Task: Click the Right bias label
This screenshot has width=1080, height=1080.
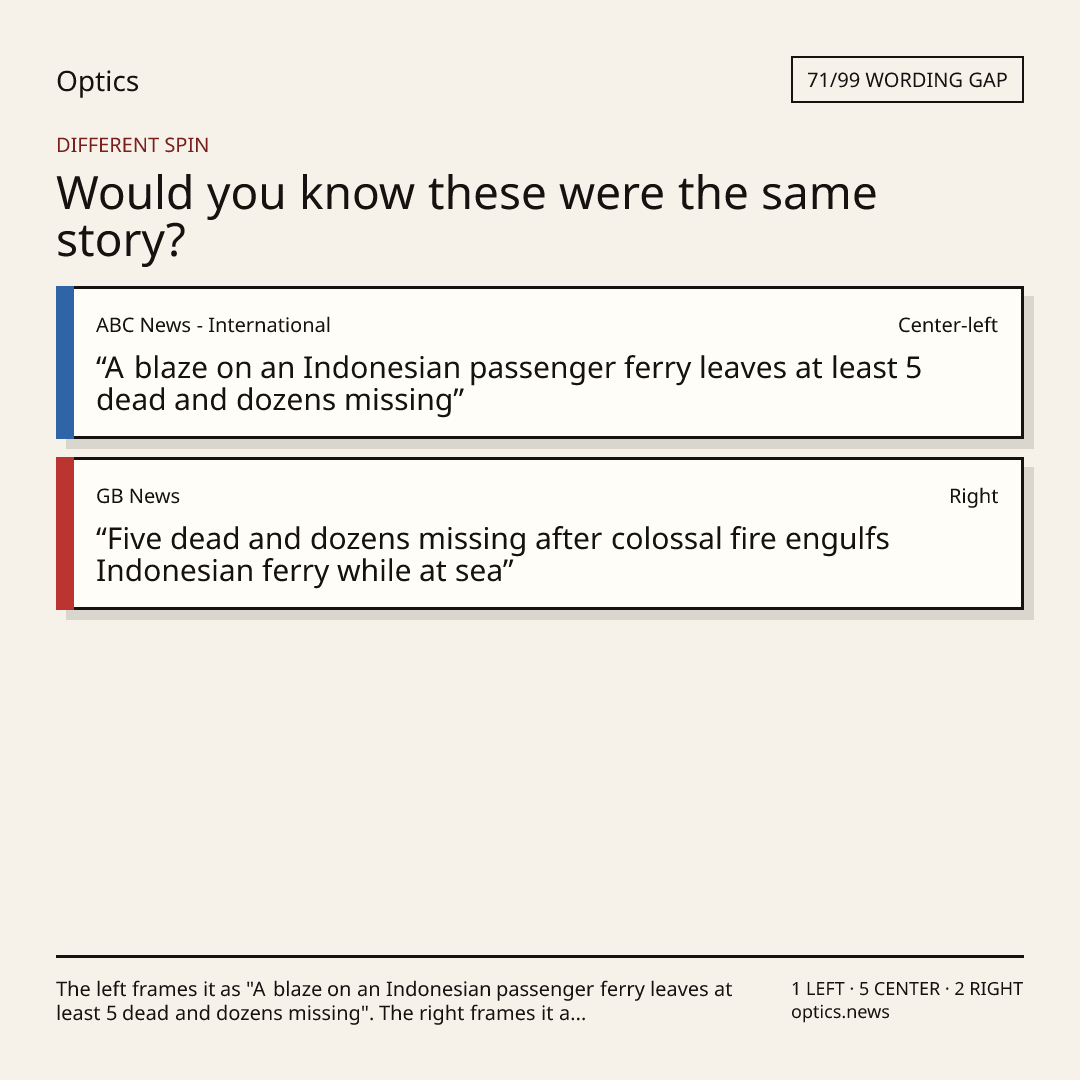Action: [x=973, y=496]
